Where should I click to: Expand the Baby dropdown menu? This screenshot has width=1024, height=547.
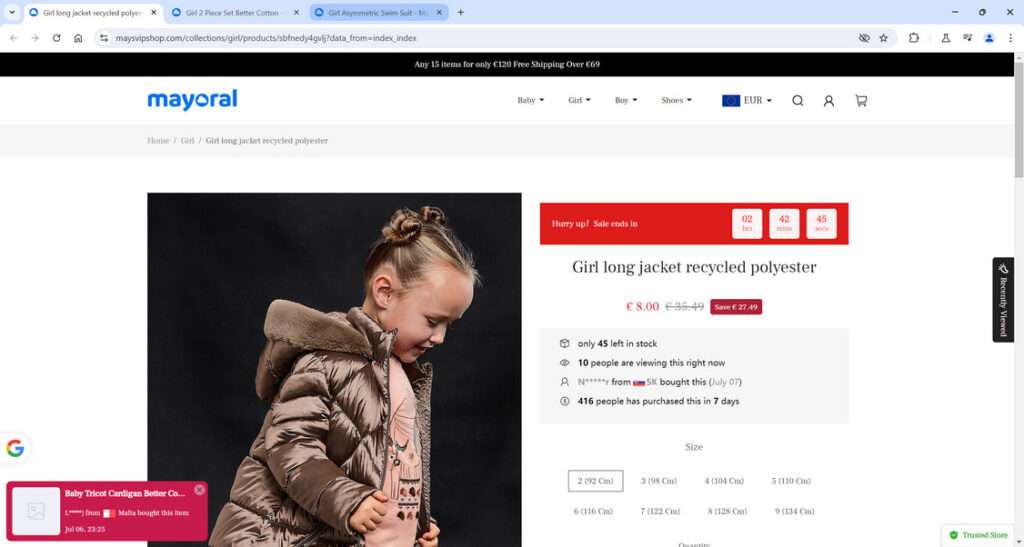(530, 101)
